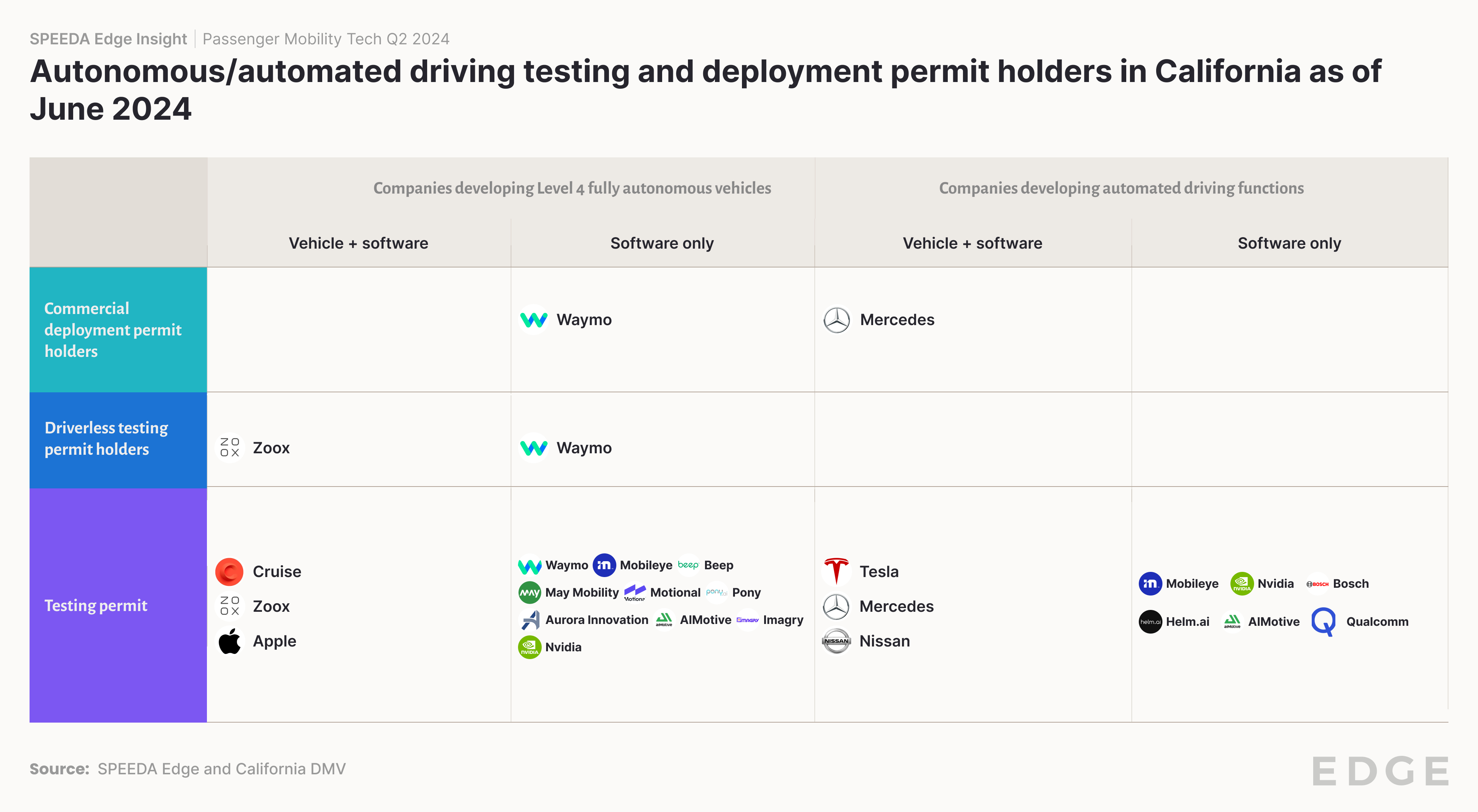
Task: Click the 'Passenger Mobility Tech Q2 2024' subtitle
Action: click(x=326, y=39)
